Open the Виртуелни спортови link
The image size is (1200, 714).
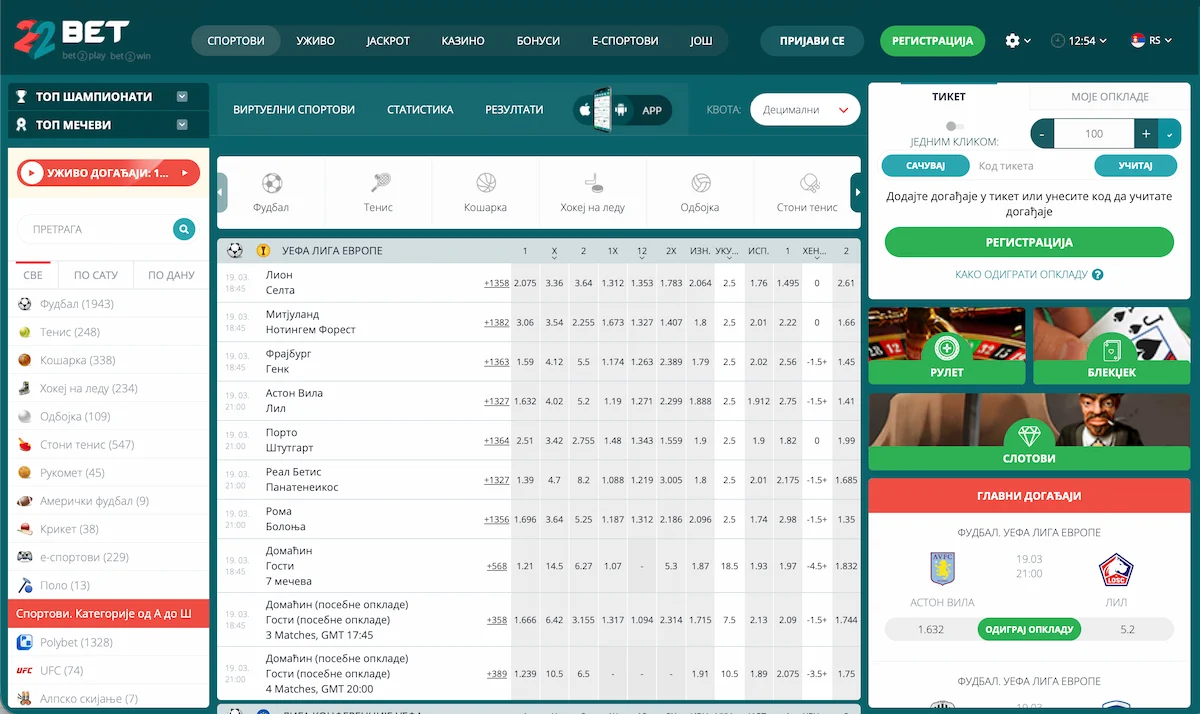(x=294, y=110)
